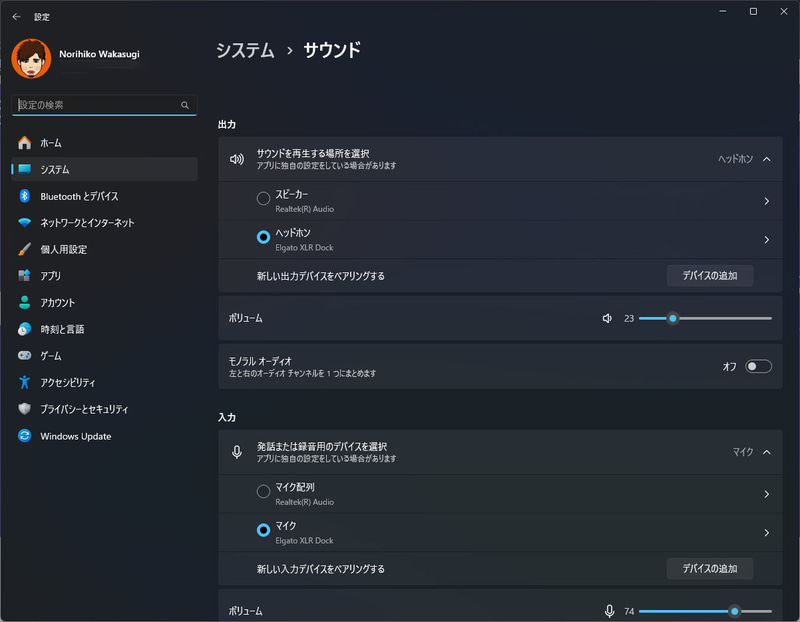The height and width of the screenshot is (622, 800).
Task: Click デバイスの追加 for output devices
Action: point(709,275)
